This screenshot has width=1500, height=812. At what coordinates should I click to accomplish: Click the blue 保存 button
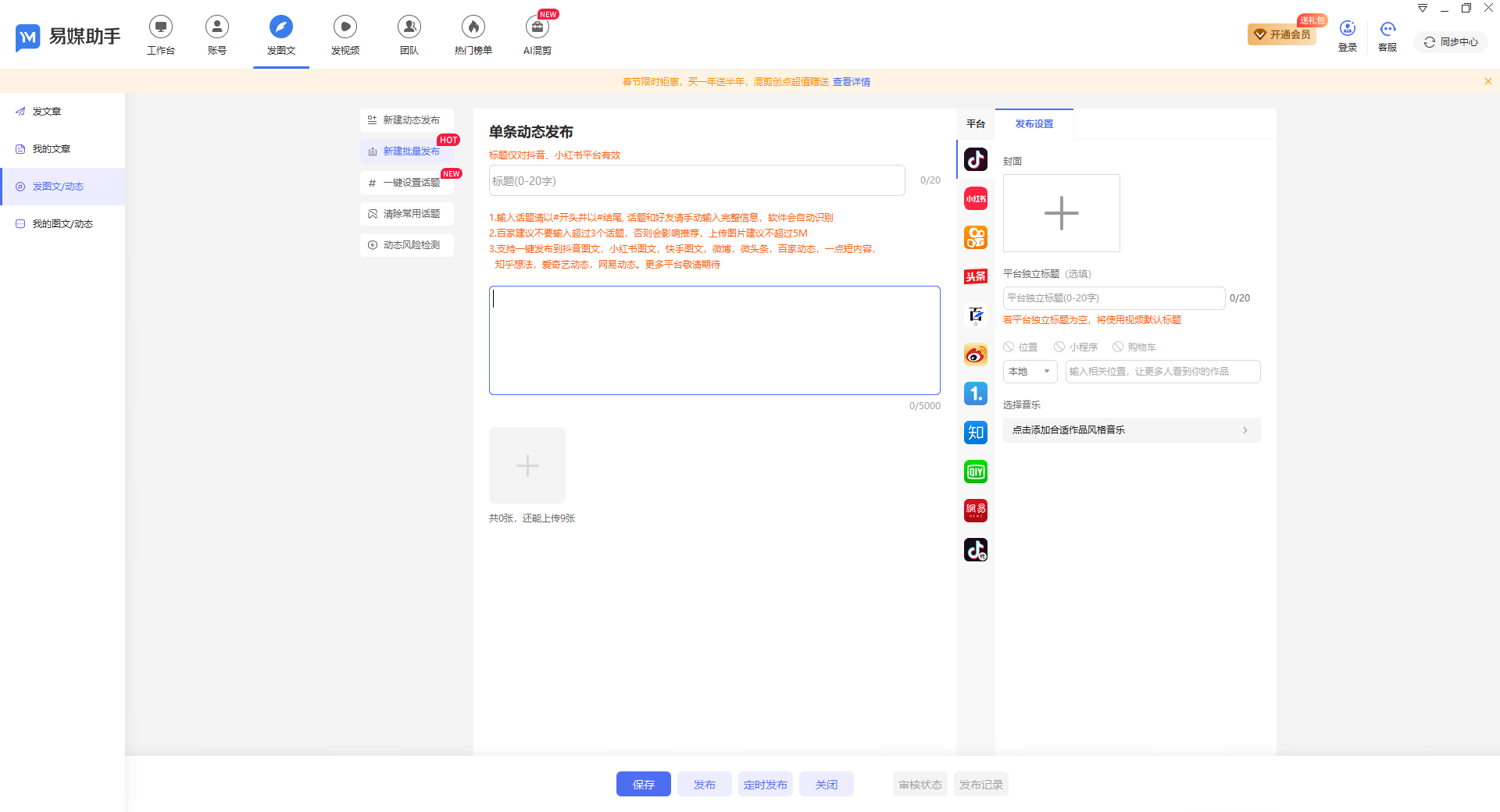(x=643, y=785)
